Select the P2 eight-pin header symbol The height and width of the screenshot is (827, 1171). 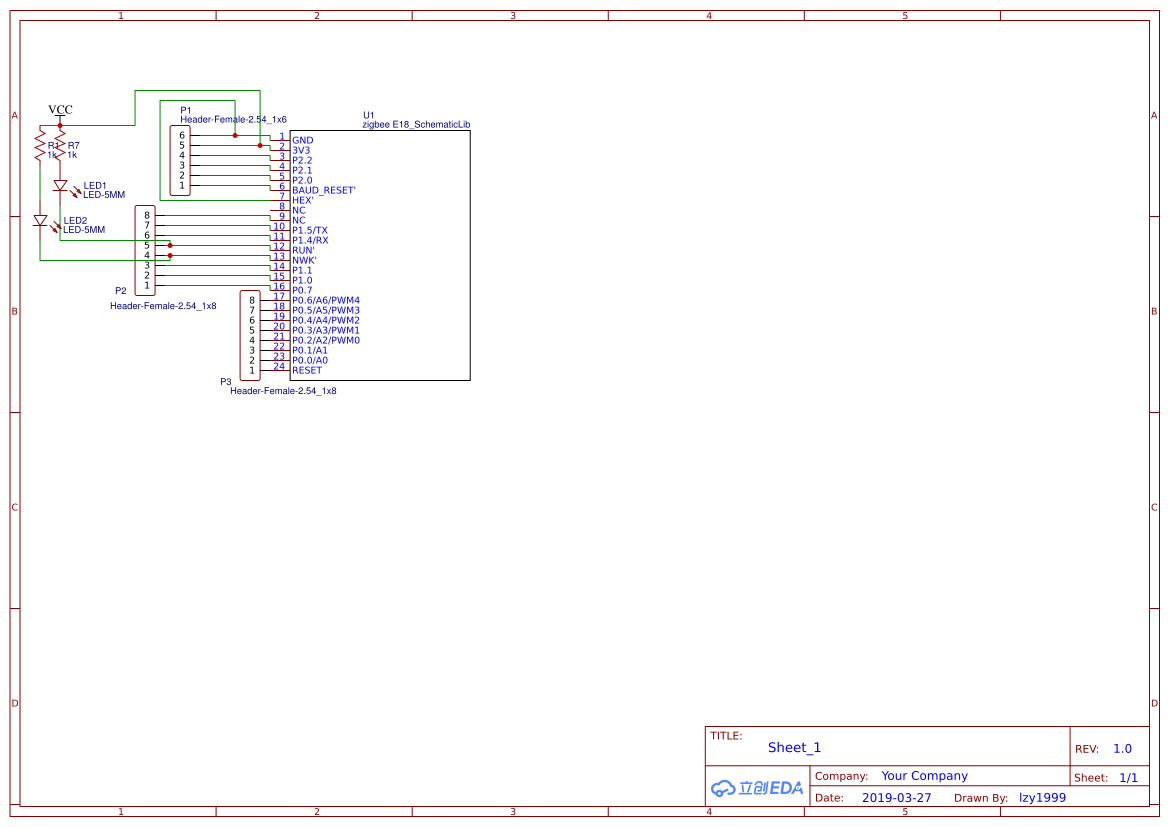click(147, 250)
